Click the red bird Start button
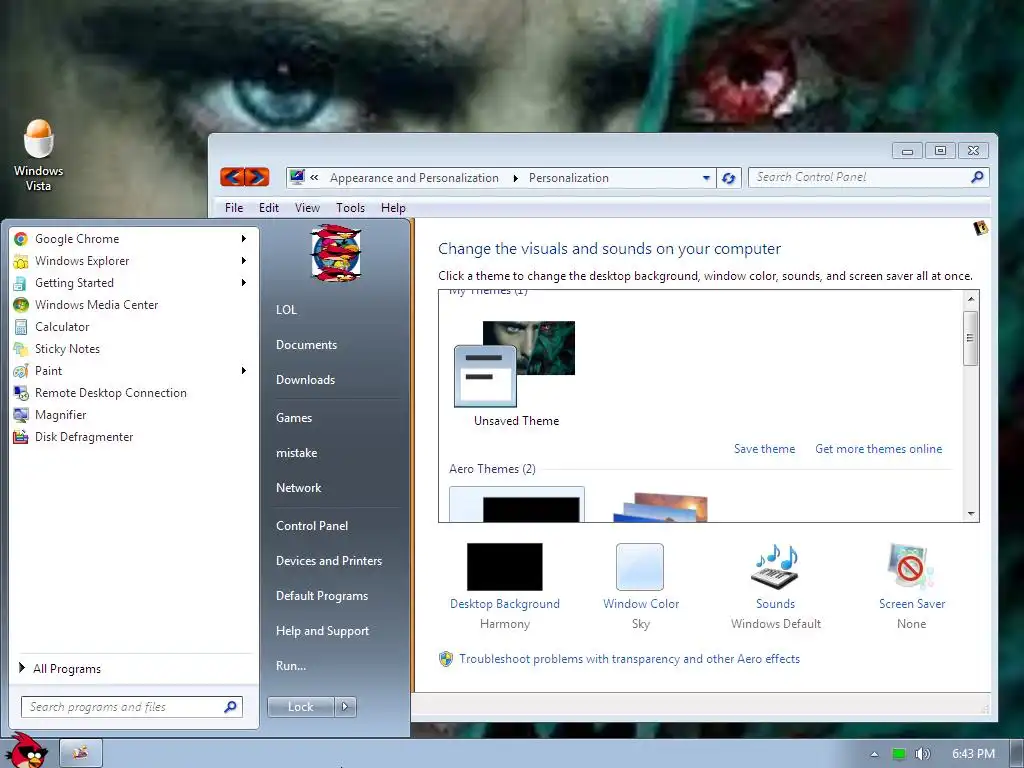Viewport: 1024px width, 768px height. click(x=27, y=751)
